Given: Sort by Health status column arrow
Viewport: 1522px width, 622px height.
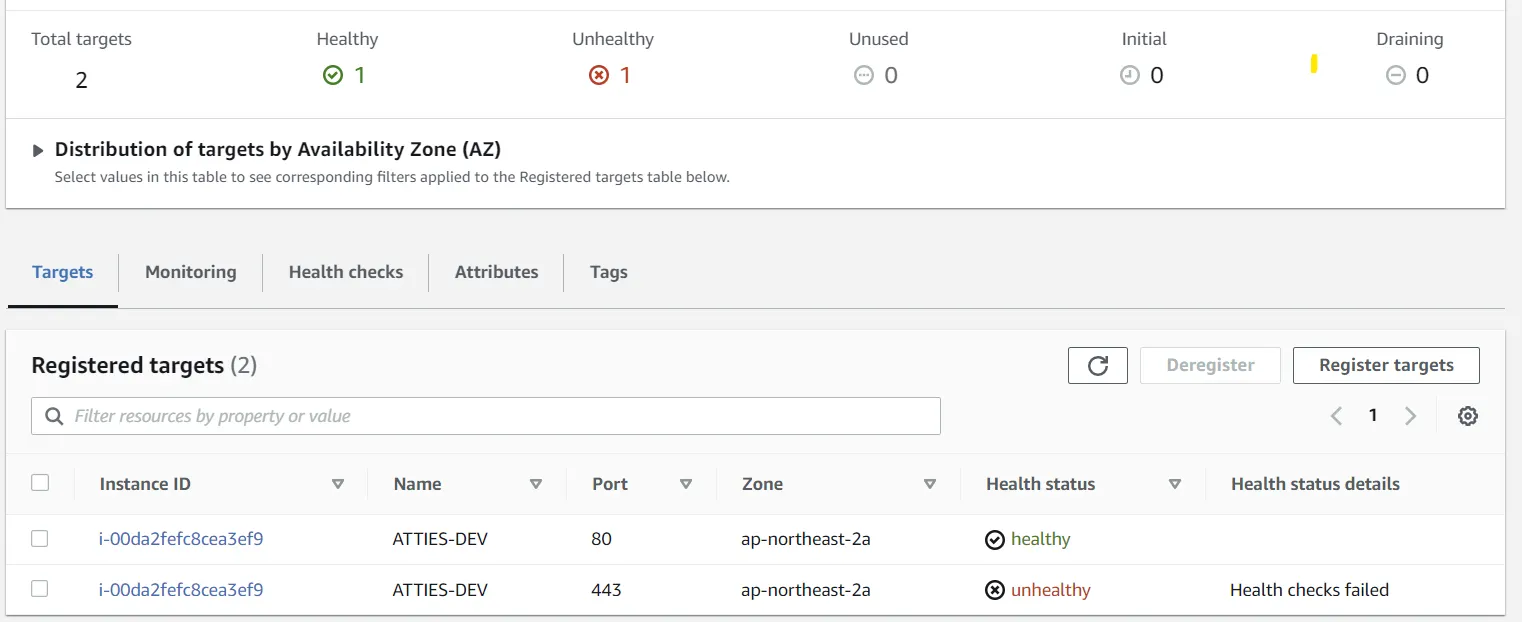Looking at the screenshot, I should pos(1175,484).
